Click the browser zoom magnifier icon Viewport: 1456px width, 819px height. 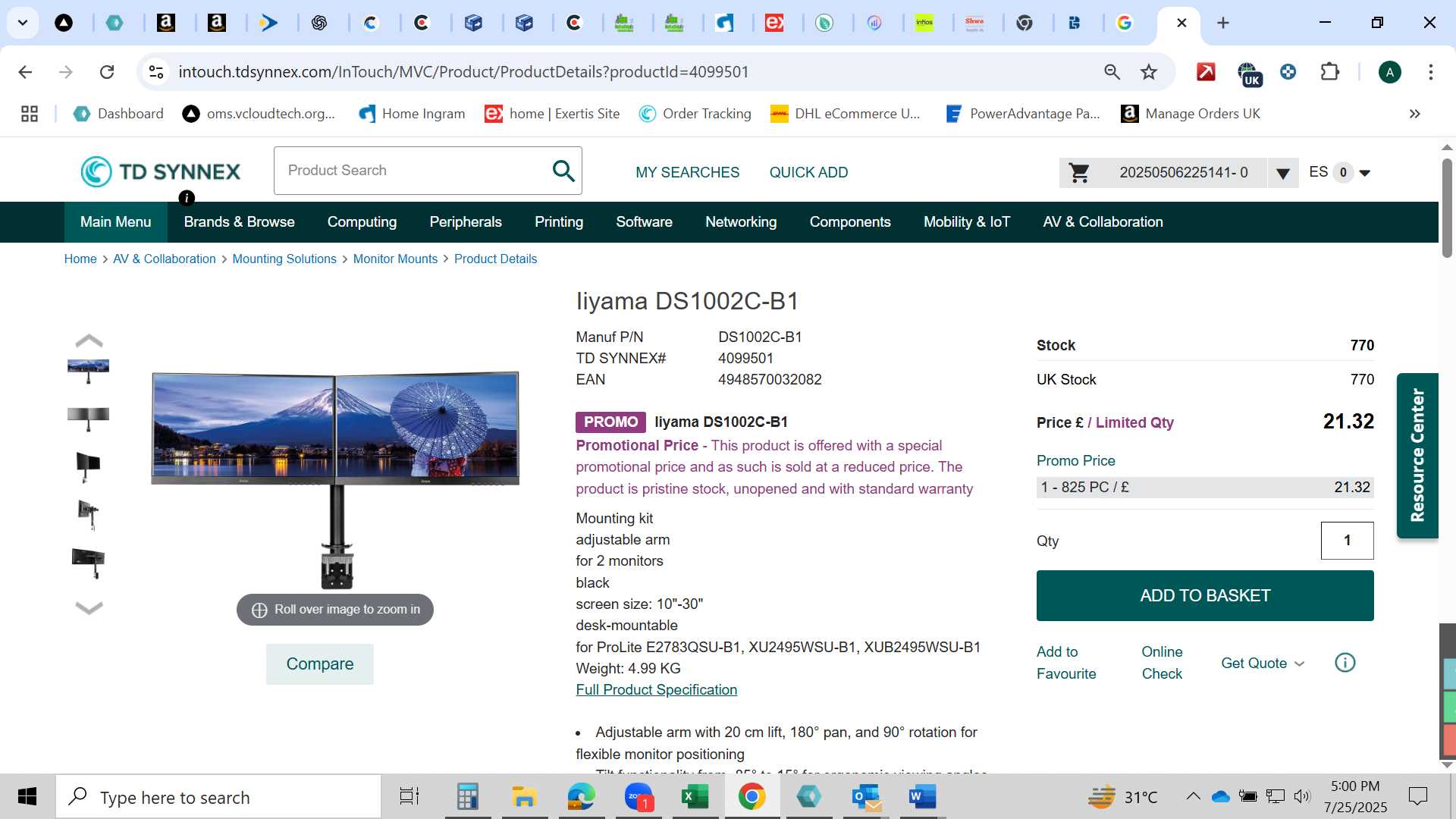1112,72
